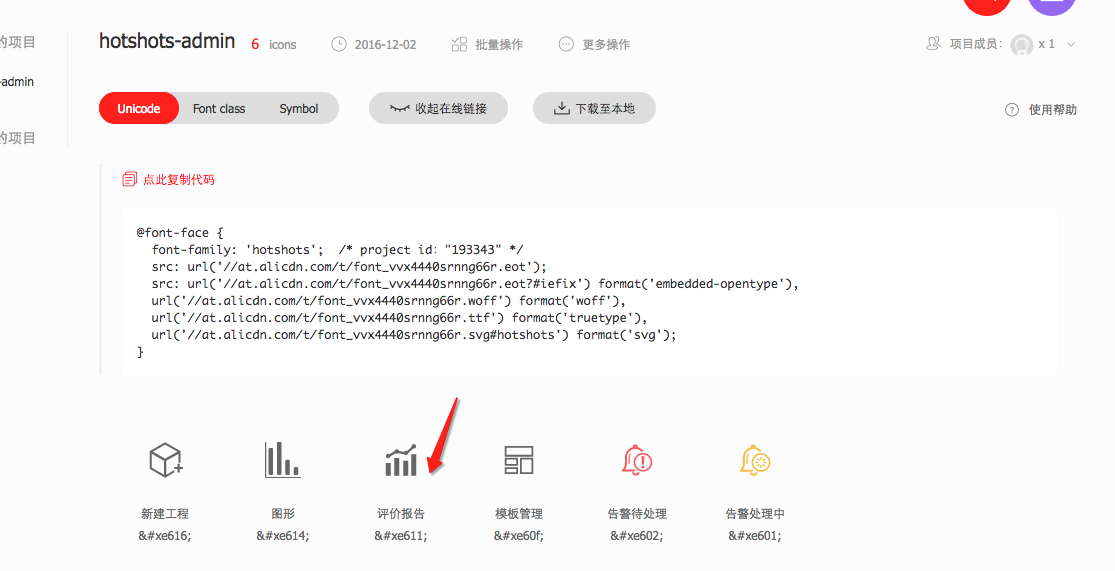The width and height of the screenshot is (1115, 571).
Task: Select the red 告警待处理 bell icon
Action: [637, 460]
